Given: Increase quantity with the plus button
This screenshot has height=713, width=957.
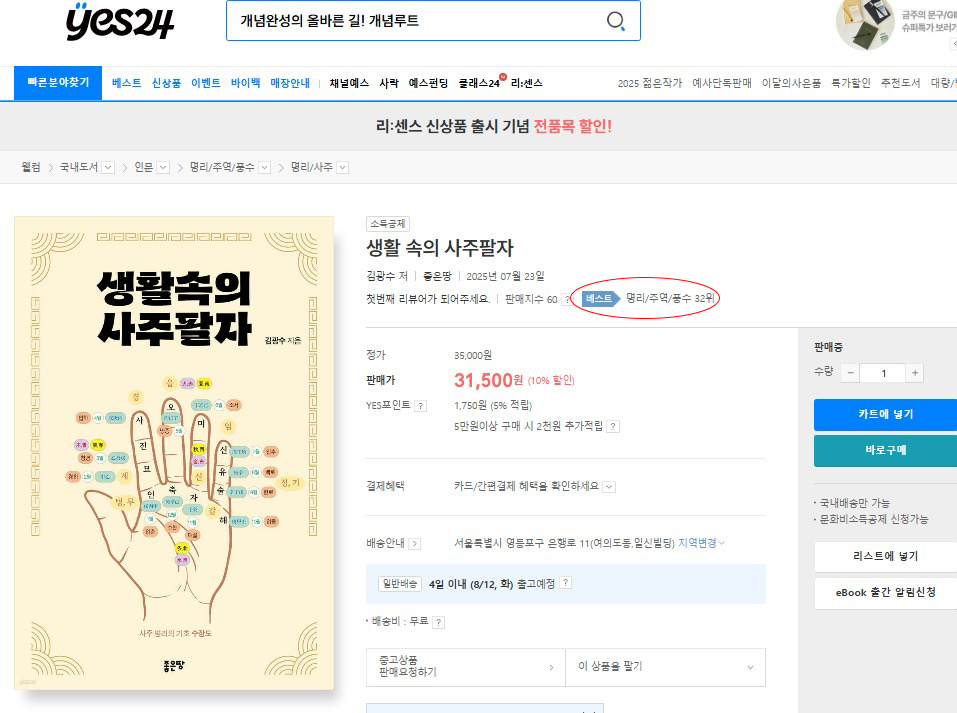Looking at the screenshot, I should pyautogui.click(x=914, y=373).
